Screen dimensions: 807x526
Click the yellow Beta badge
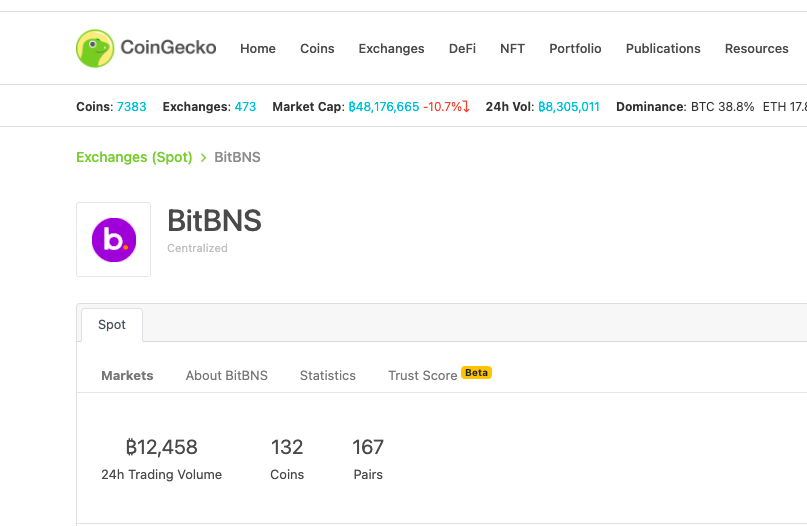click(x=476, y=372)
